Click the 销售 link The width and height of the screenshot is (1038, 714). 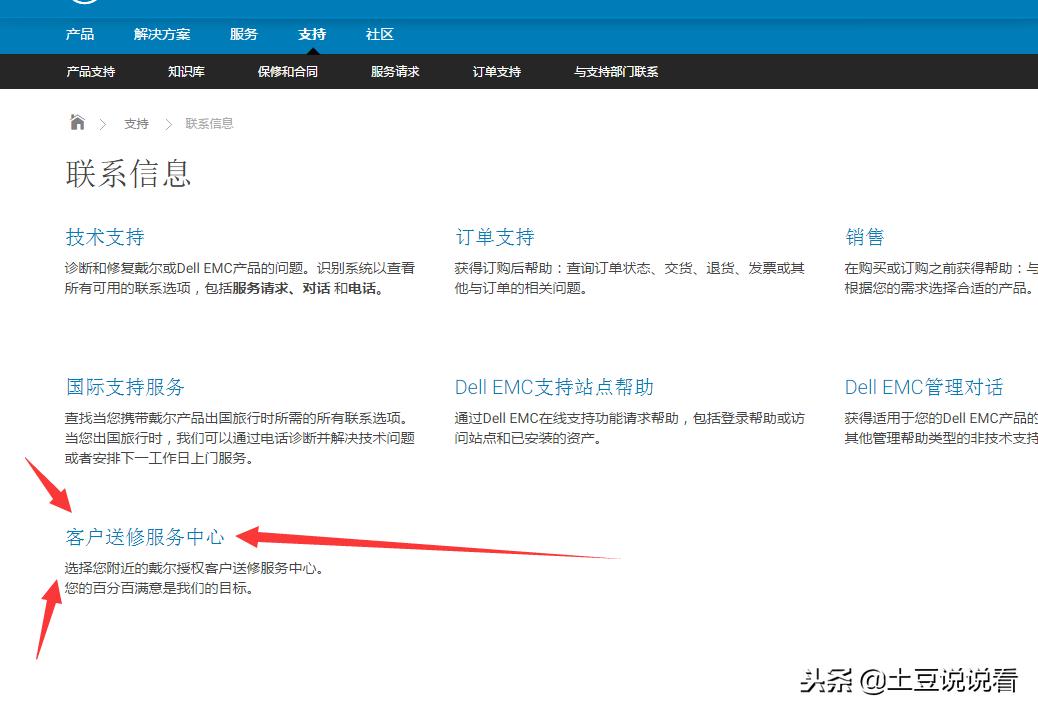pyautogui.click(x=866, y=237)
